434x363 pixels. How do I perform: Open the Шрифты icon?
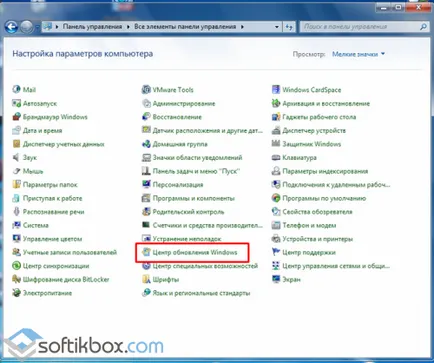point(146,279)
